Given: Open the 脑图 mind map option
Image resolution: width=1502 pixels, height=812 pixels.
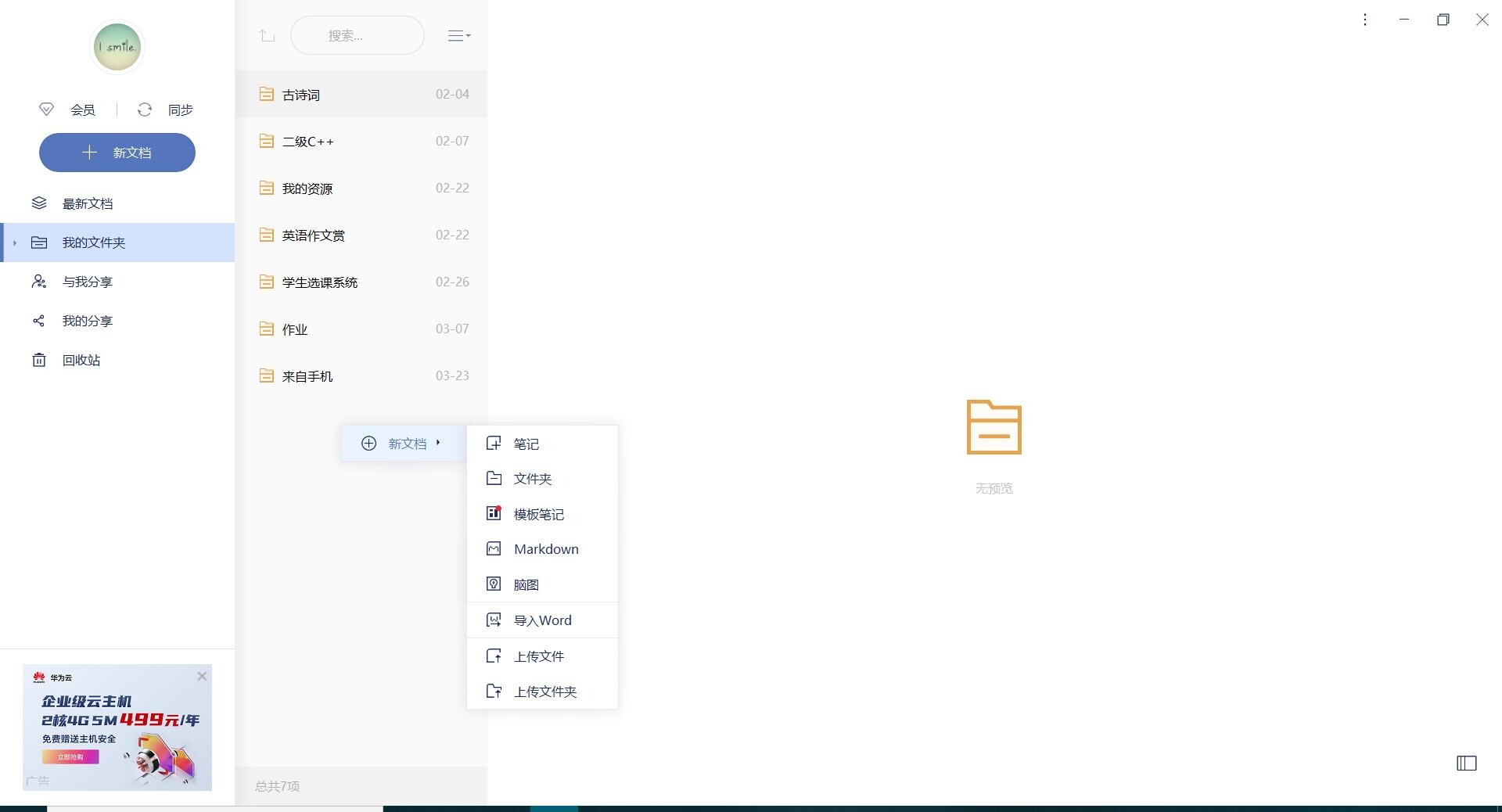Looking at the screenshot, I should pos(527,584).
